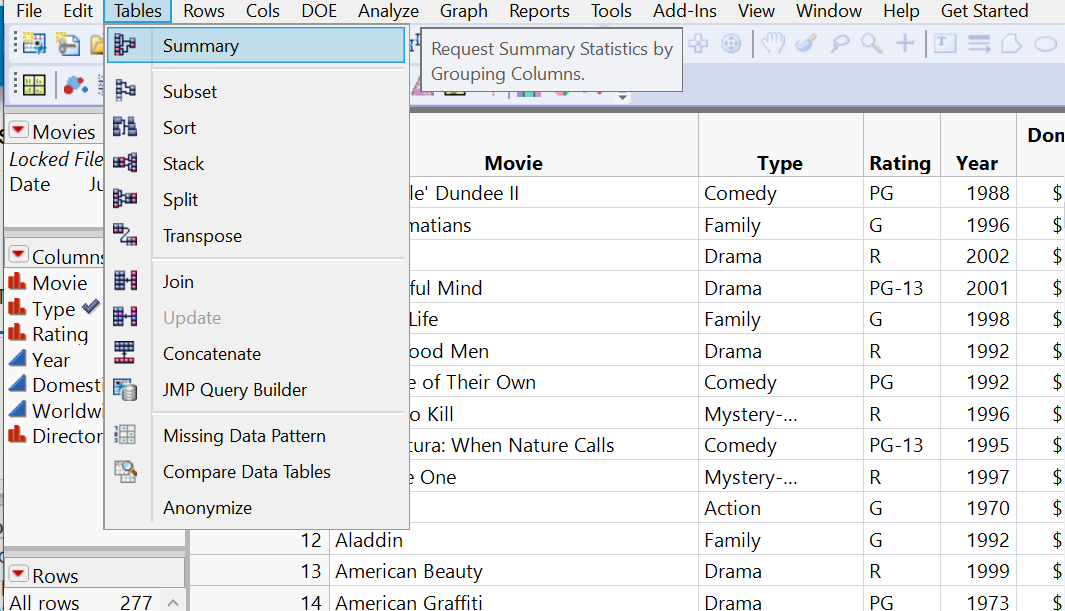Select the Lasso tool
Viewport: 1065px width, 611px height.
click(839, 44)
